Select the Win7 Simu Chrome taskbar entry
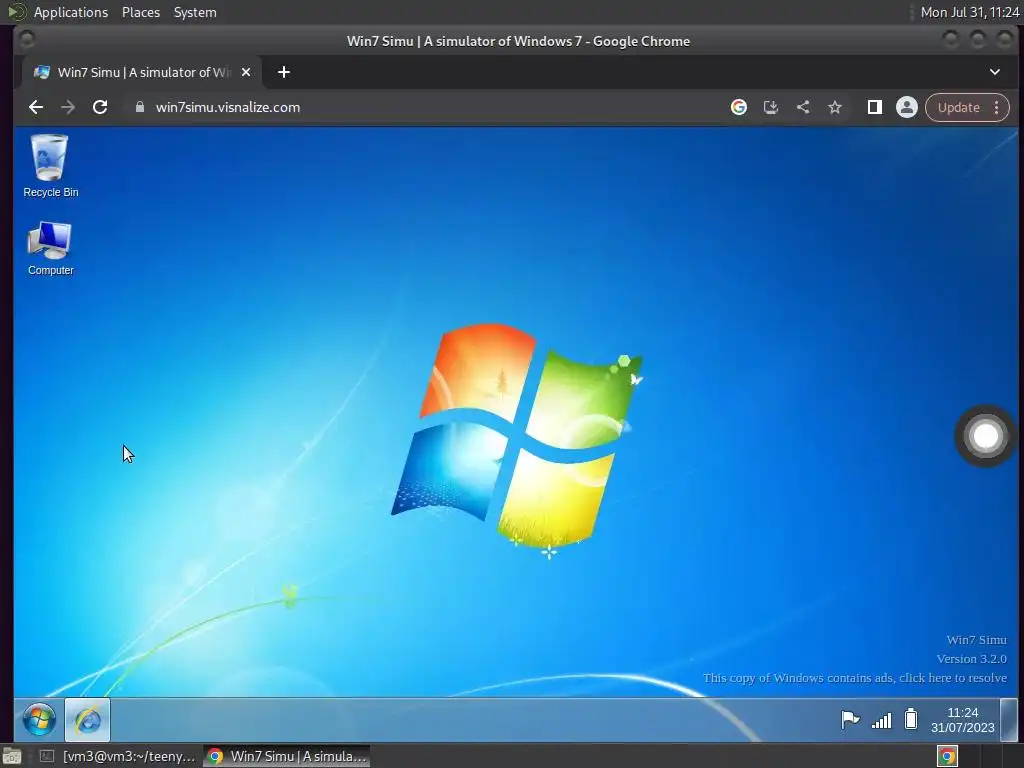The height and width of the screenshot is (768, 1024). [287, 756]
